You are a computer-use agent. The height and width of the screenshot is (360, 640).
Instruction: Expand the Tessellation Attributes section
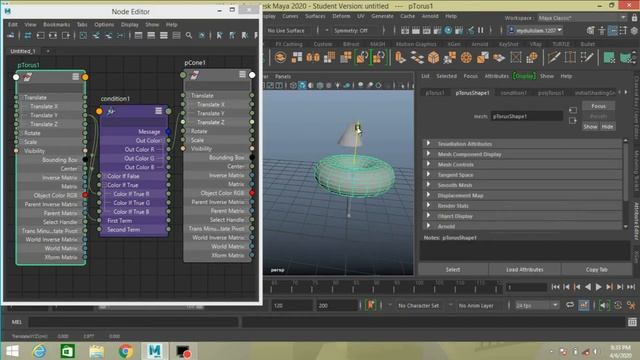coord(428,143)
